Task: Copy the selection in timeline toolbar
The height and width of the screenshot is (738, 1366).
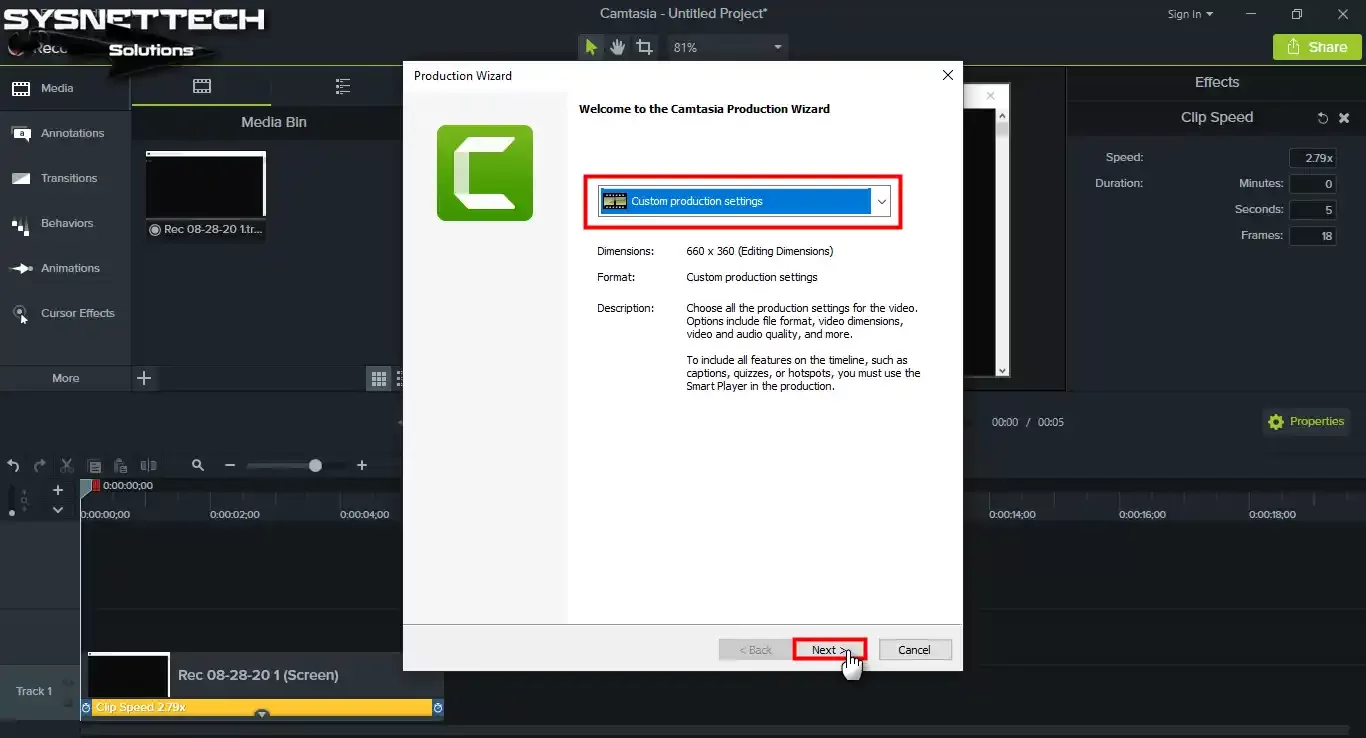Action: point(94,465)
